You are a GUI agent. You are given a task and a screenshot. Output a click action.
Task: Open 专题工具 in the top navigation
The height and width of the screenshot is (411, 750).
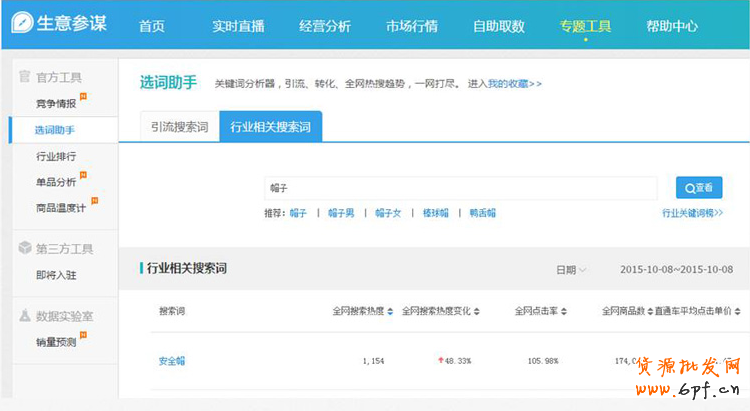coord(585,26)
